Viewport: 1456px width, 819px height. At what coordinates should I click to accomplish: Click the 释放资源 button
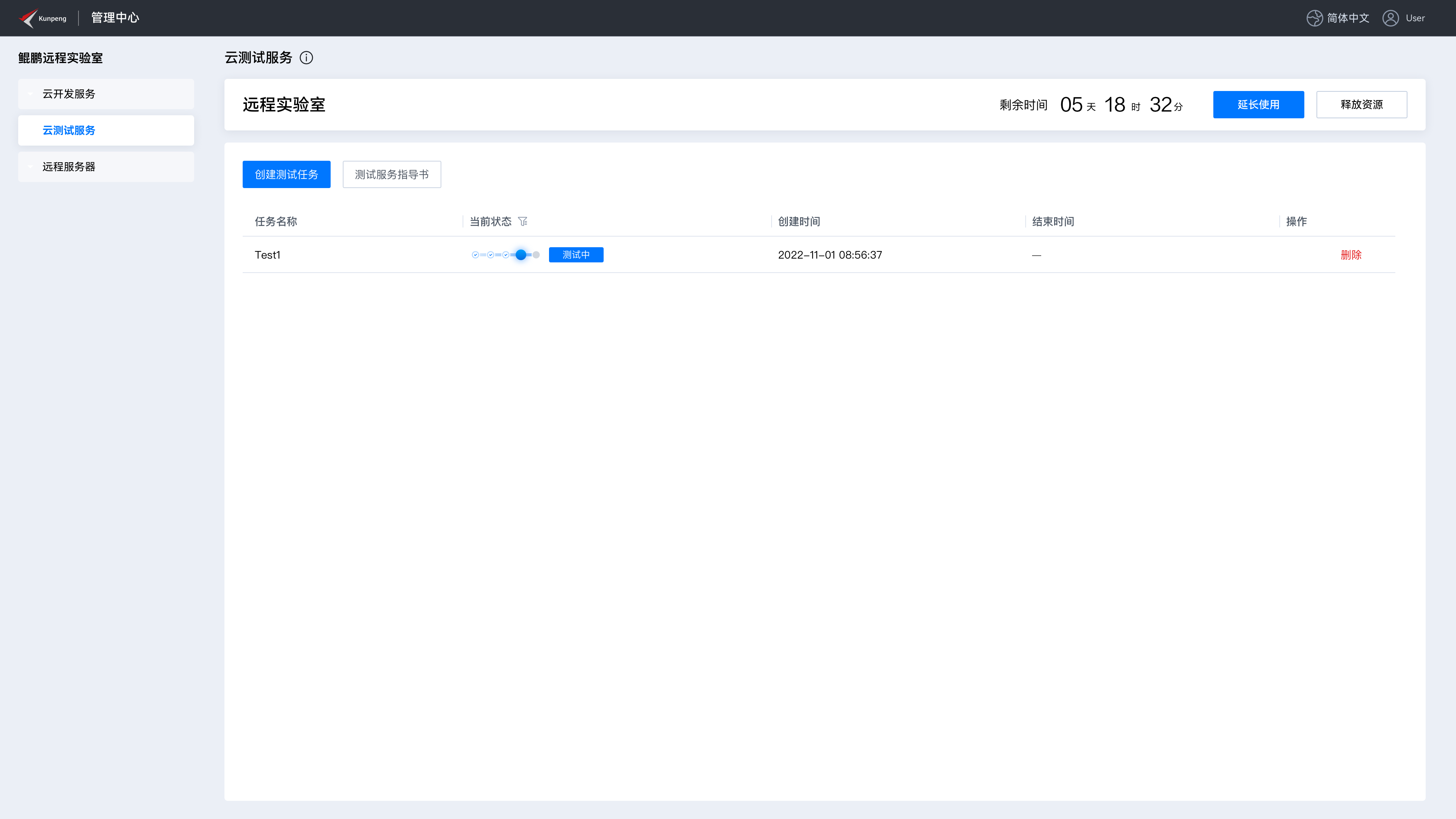pyautogui.click(x=1362, y=105)
